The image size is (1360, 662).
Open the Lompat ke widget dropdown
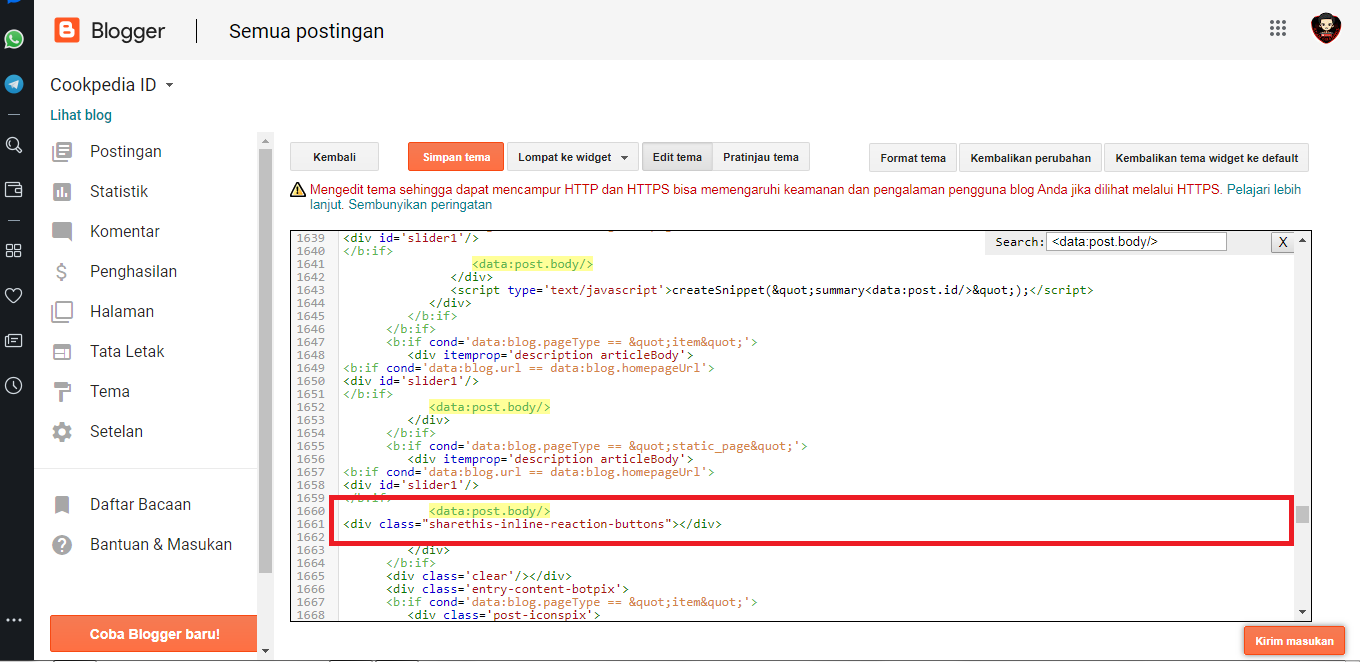tap(572, 157)
